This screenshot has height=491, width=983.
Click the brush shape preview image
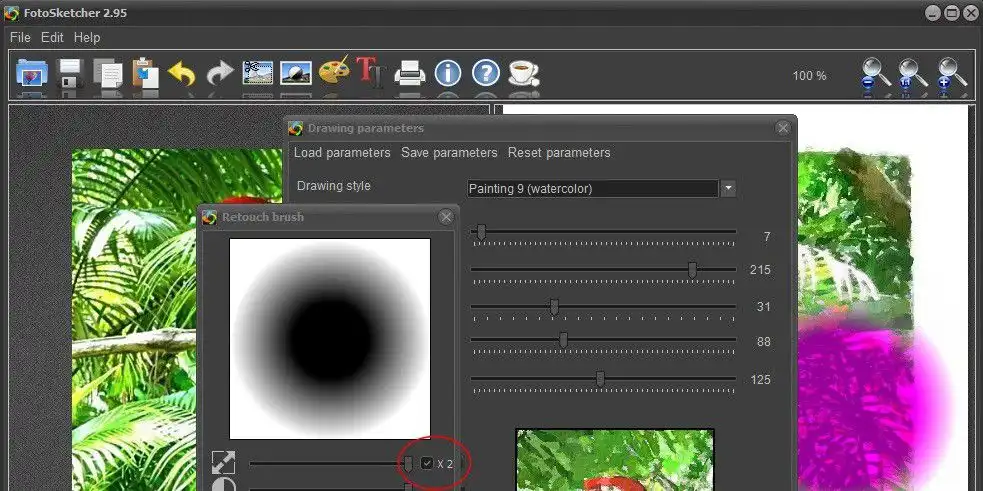330,339
